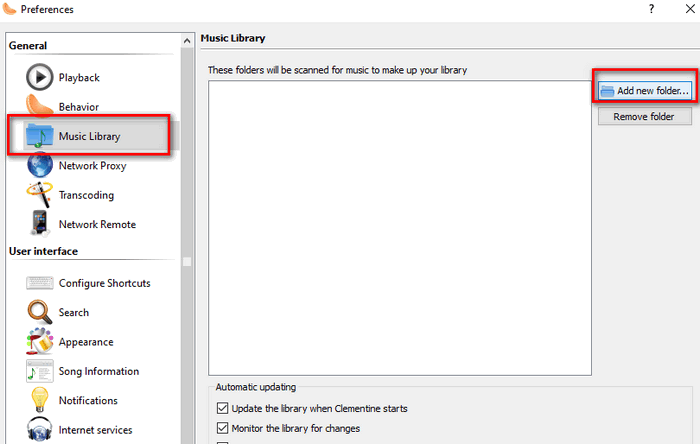700x444 pixels.
Task: Click the help question mark button
Action: [651, 9]
